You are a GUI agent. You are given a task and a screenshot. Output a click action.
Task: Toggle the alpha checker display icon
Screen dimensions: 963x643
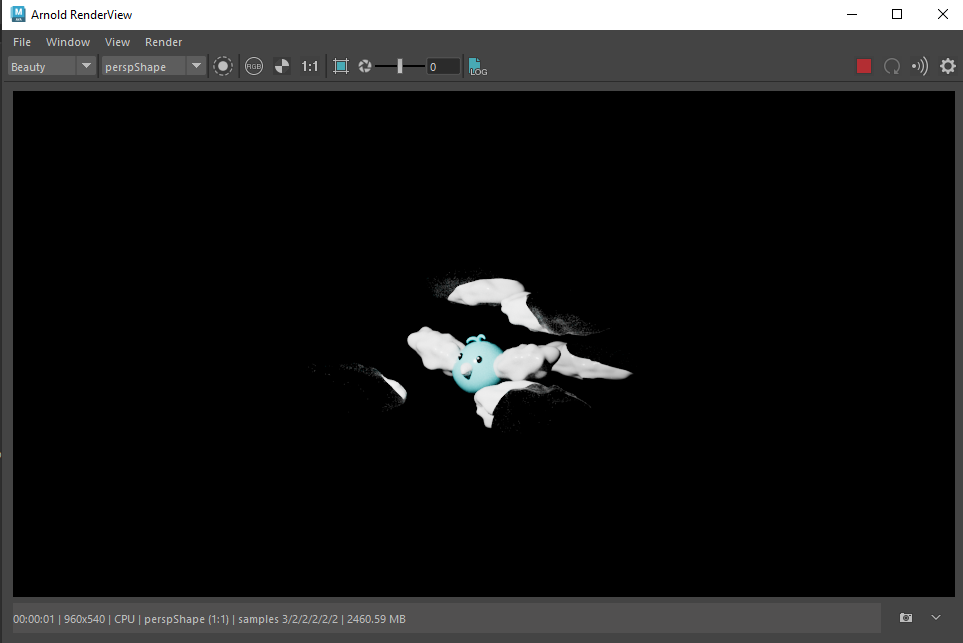[x=282, y=66]
